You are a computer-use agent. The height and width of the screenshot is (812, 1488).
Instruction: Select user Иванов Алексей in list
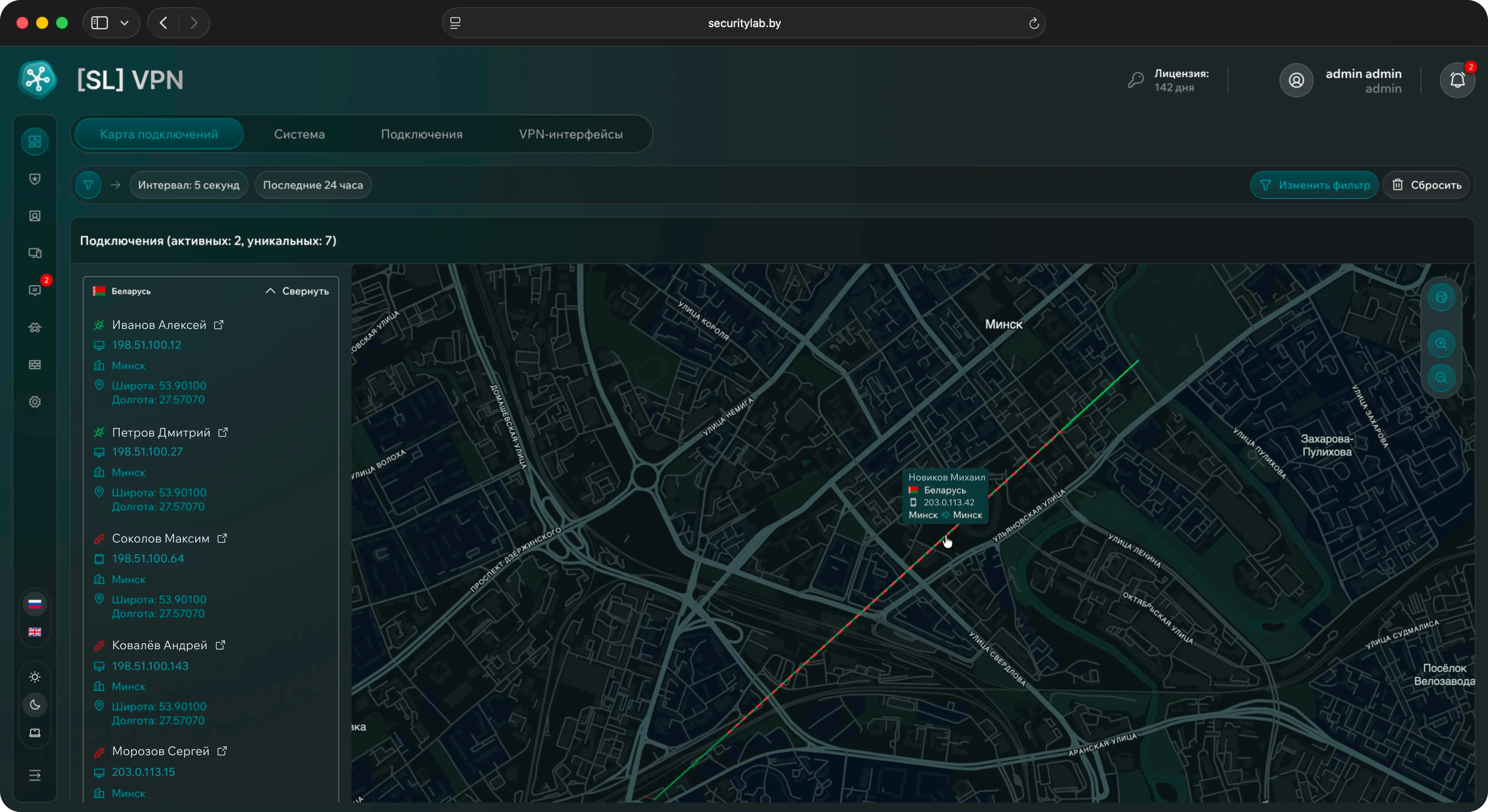coord(159,325)
